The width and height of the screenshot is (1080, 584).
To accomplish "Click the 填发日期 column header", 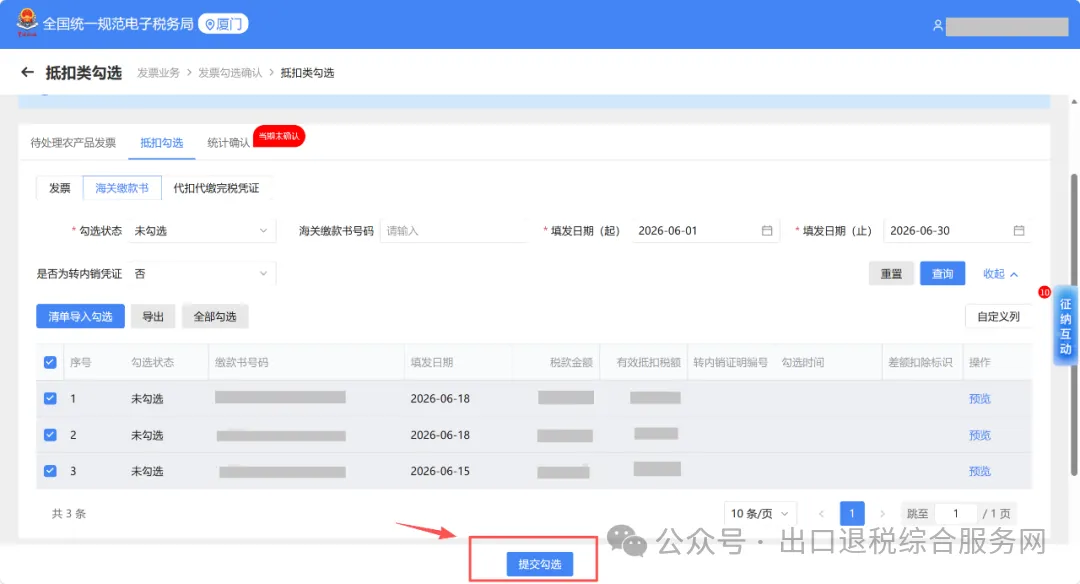I will pos(432,362).
